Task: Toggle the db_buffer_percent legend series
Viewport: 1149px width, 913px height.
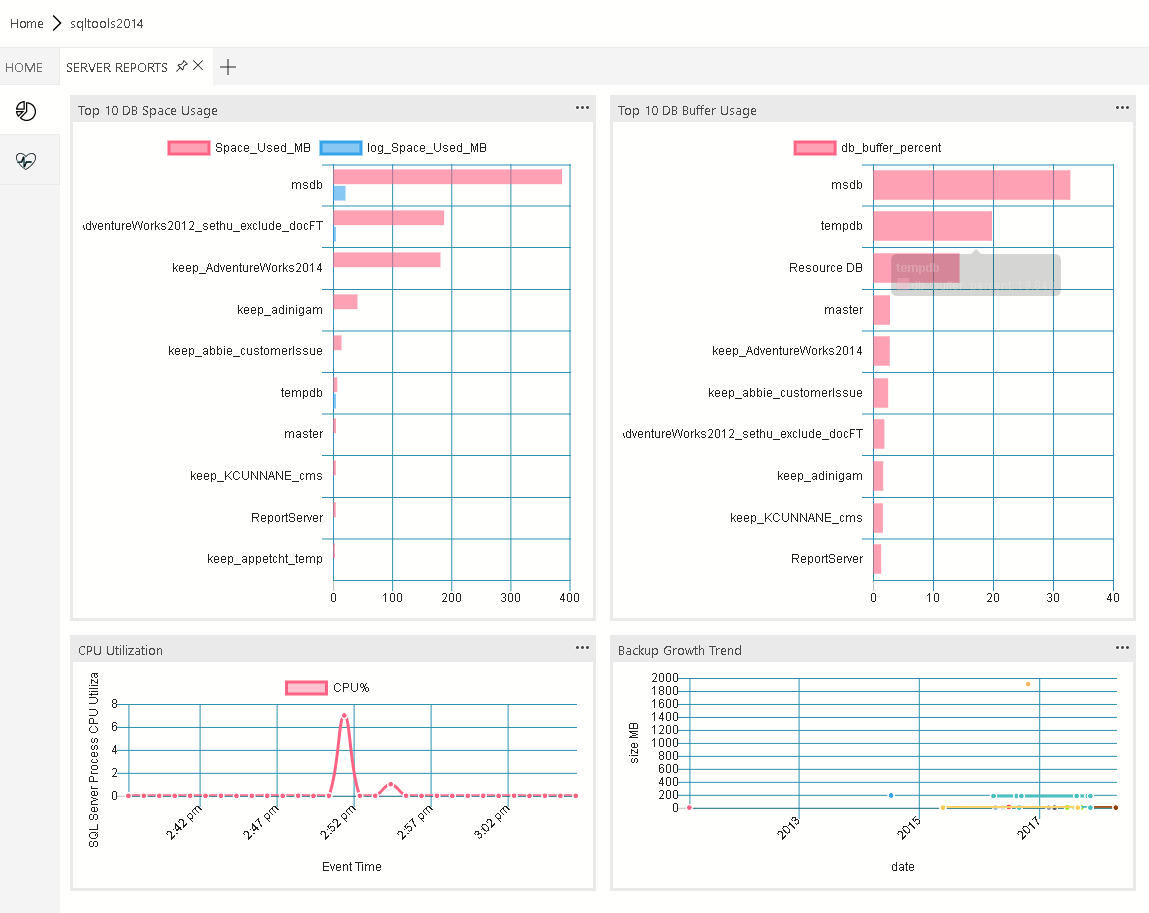Action: 867,148
